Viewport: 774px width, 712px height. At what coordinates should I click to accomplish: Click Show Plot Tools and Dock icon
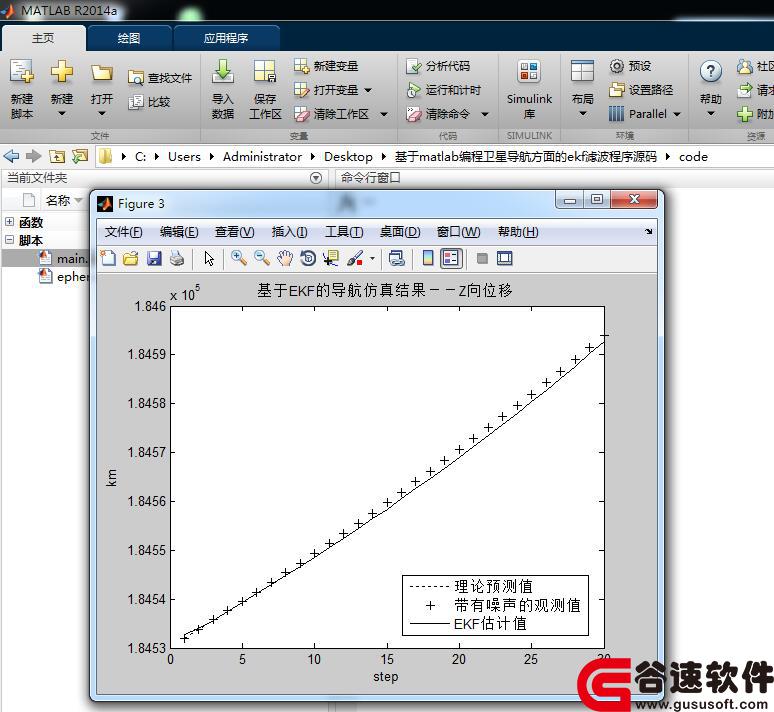pos(504,258)
